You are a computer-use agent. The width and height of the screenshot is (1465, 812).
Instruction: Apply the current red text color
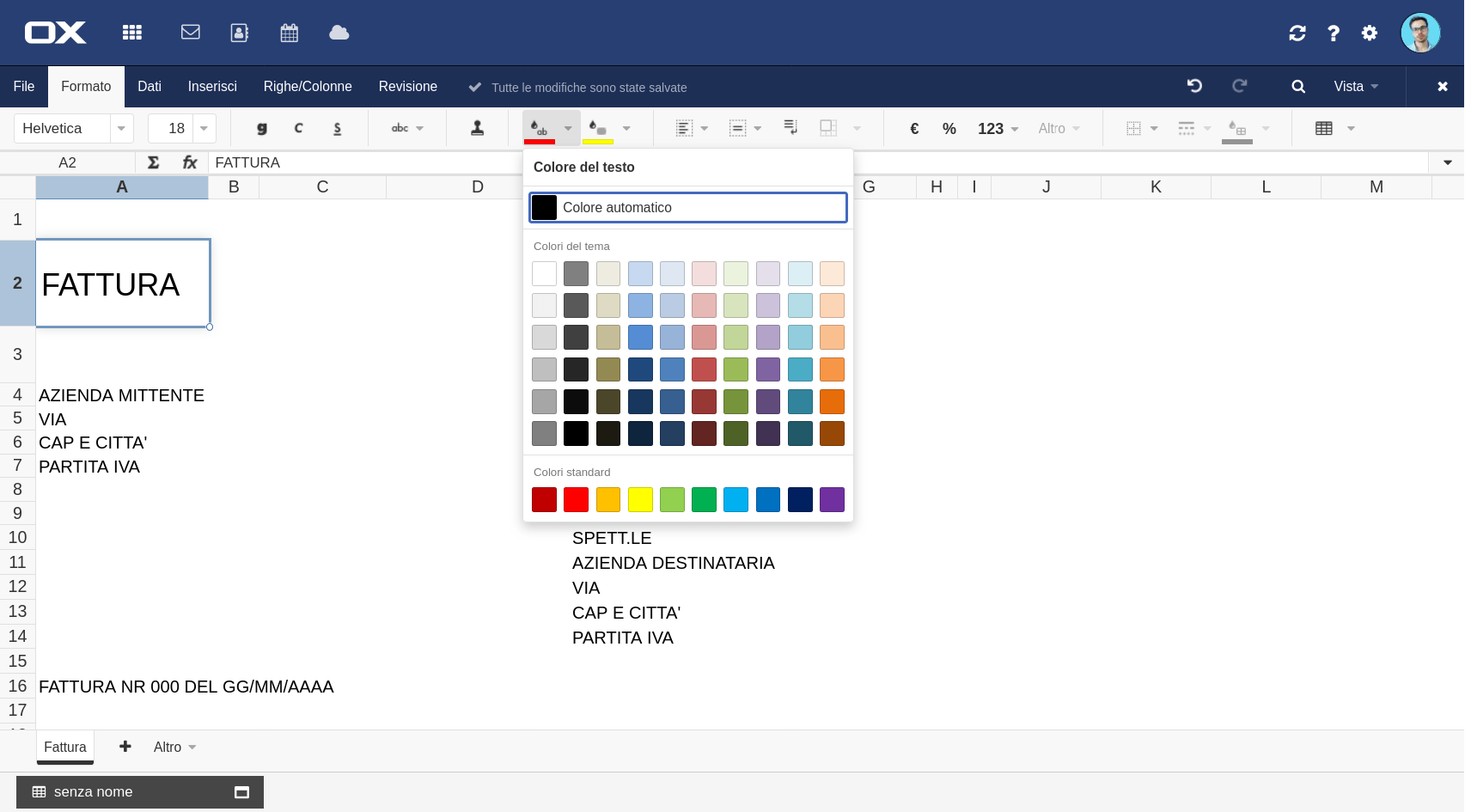point(540,128)
